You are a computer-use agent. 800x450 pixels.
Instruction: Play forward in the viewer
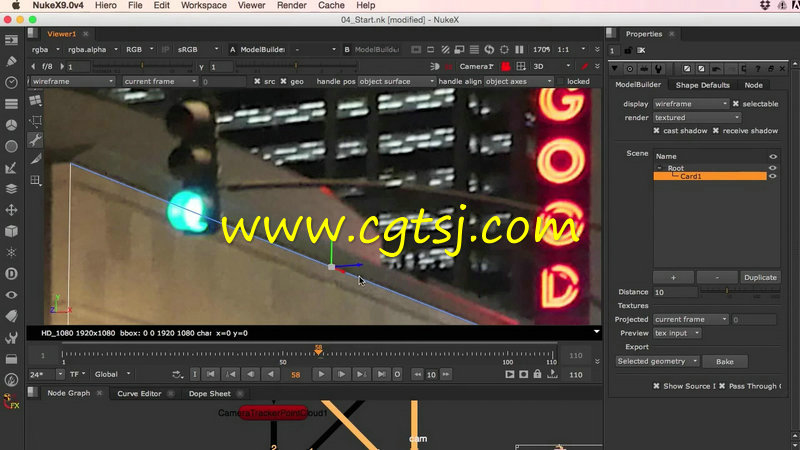point(321,374)
